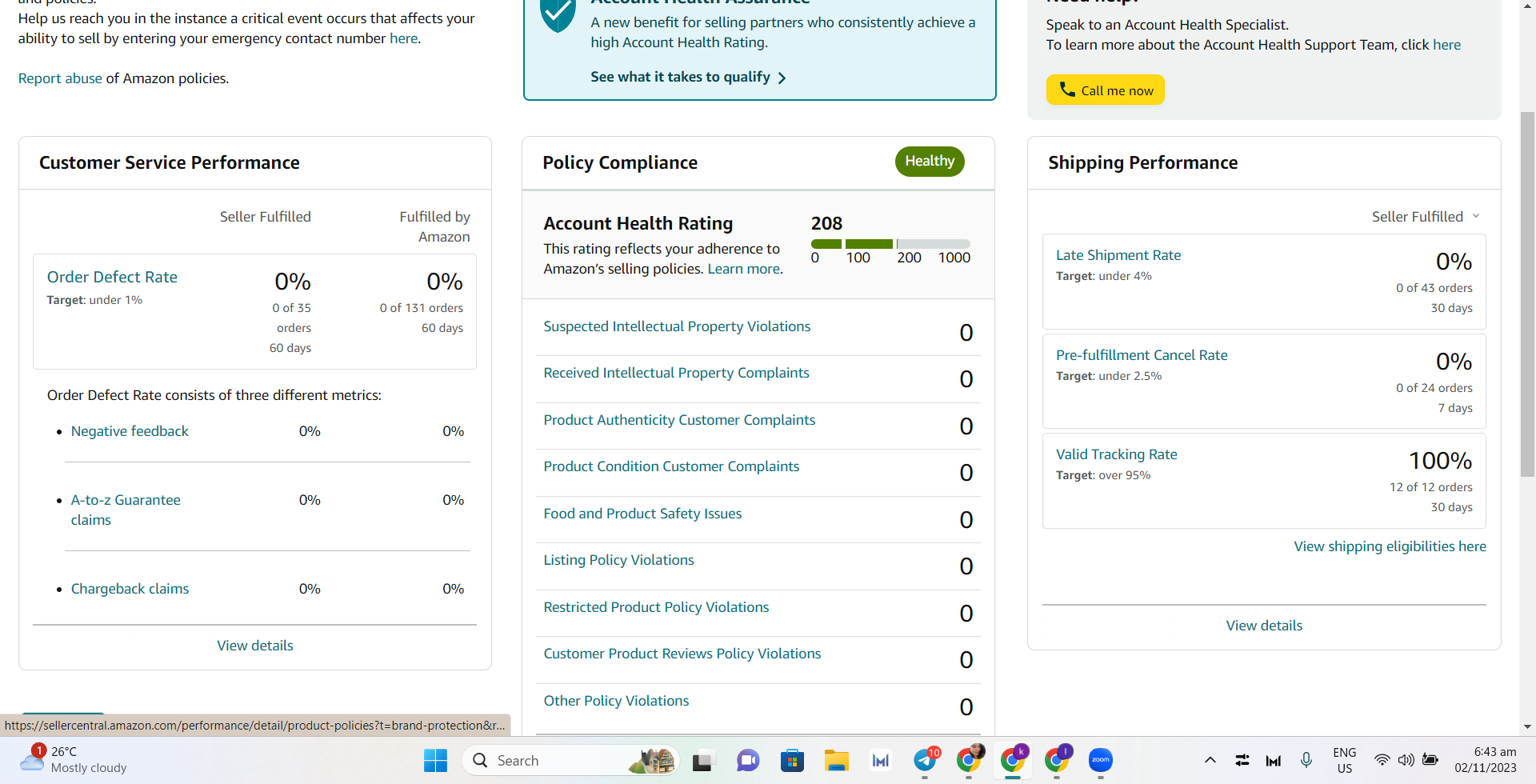1536x784 pixels.
Task: Switch to the active Chrome window with K profile
Action: [1014, 759]
